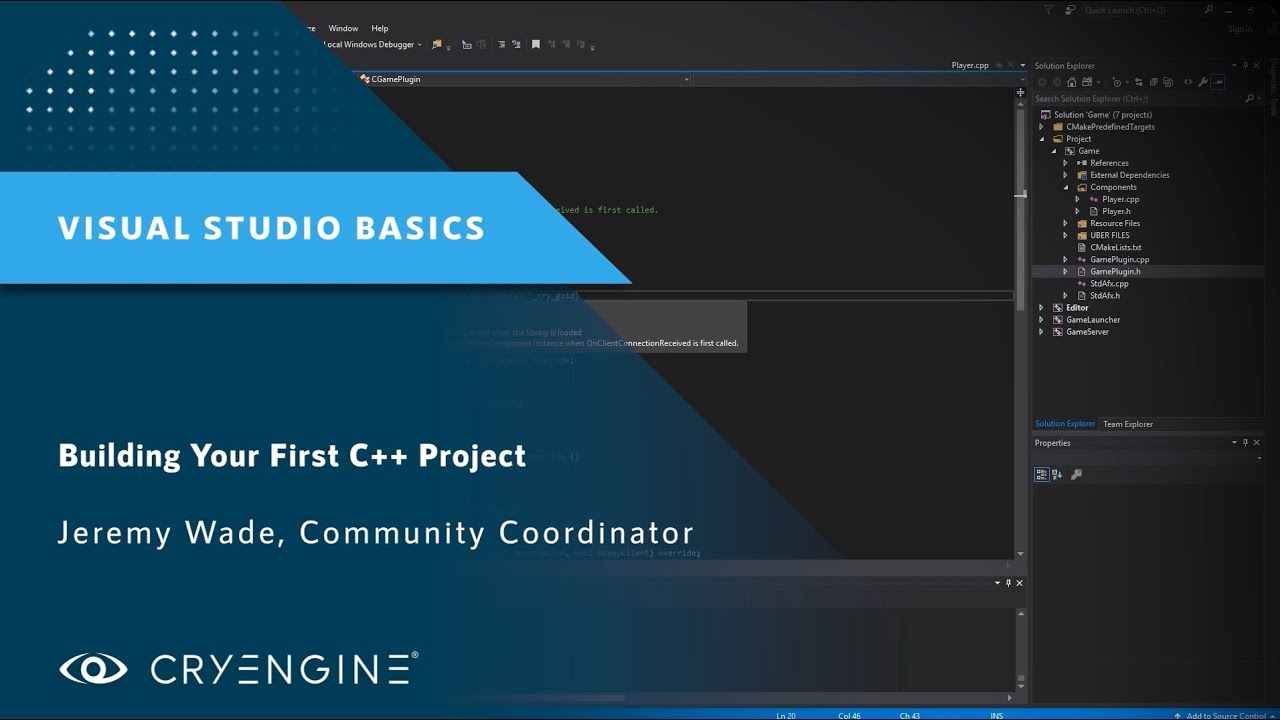
Task: Toggle auto-hide pin on Solution Explorer
Action: [x=1245, y=66]
